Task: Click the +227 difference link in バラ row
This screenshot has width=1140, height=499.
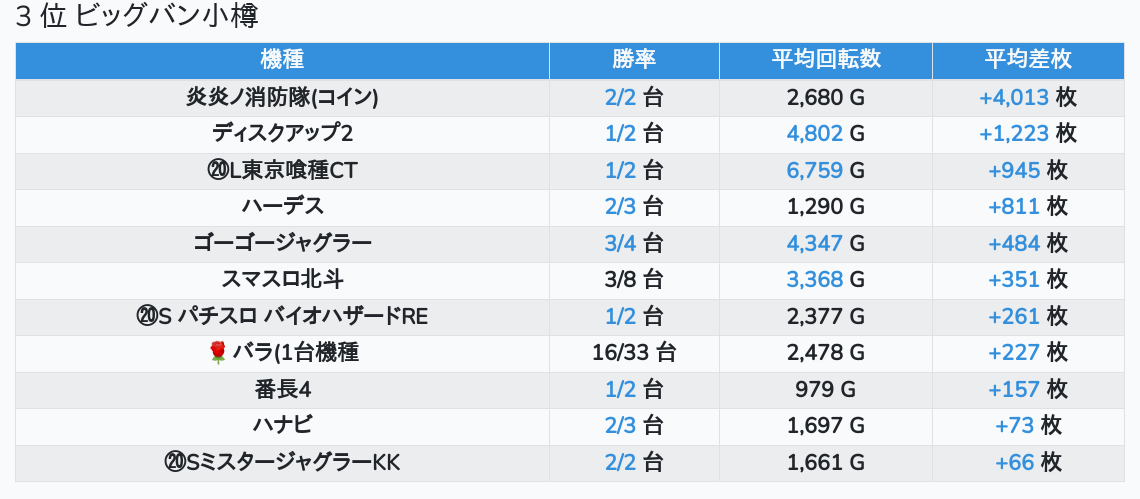Action: [1014, 354]
